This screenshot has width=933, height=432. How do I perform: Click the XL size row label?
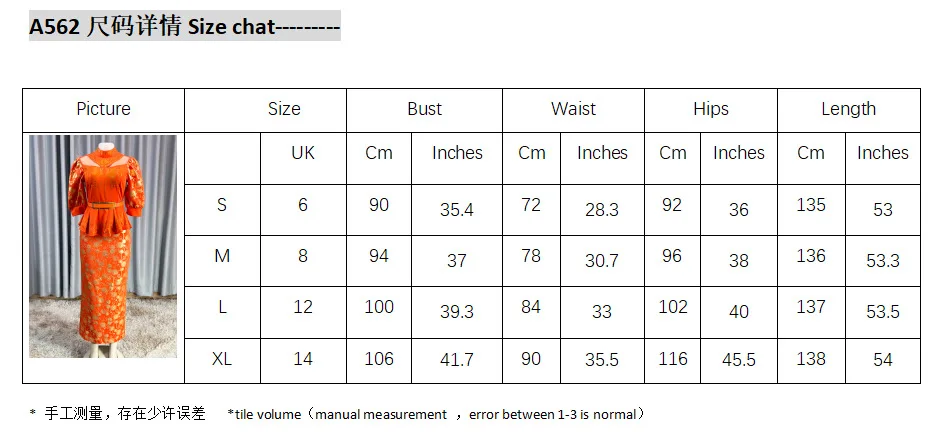[x=222, y=359]
